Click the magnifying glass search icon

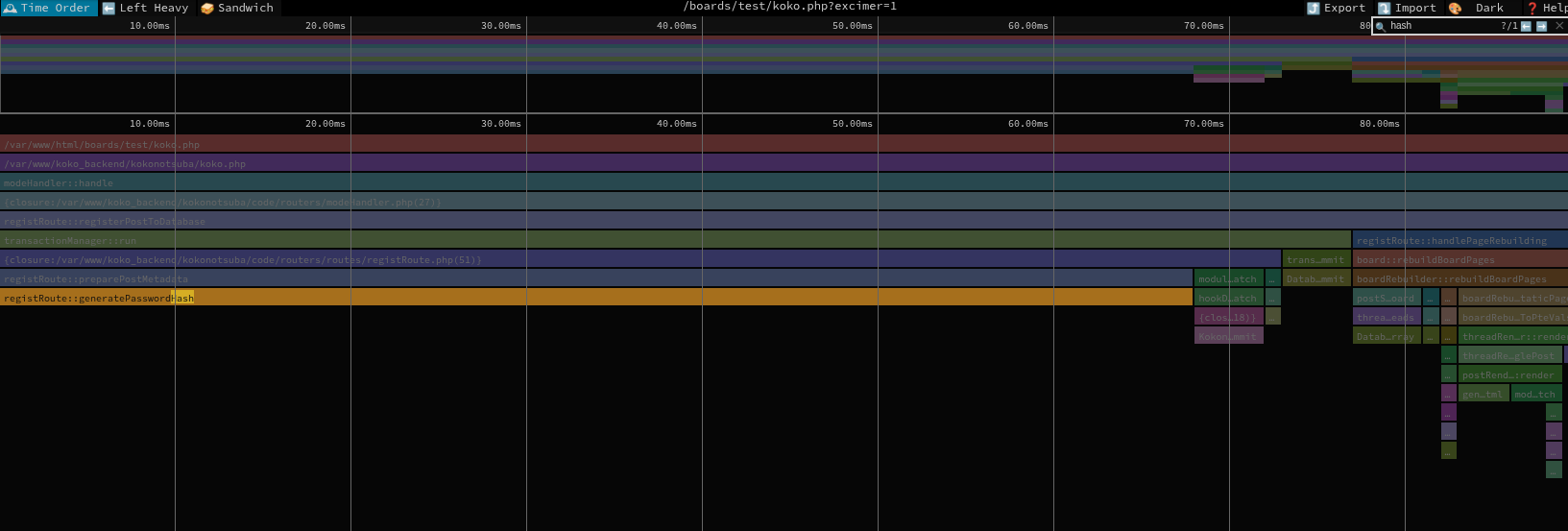click(1381, 26)
